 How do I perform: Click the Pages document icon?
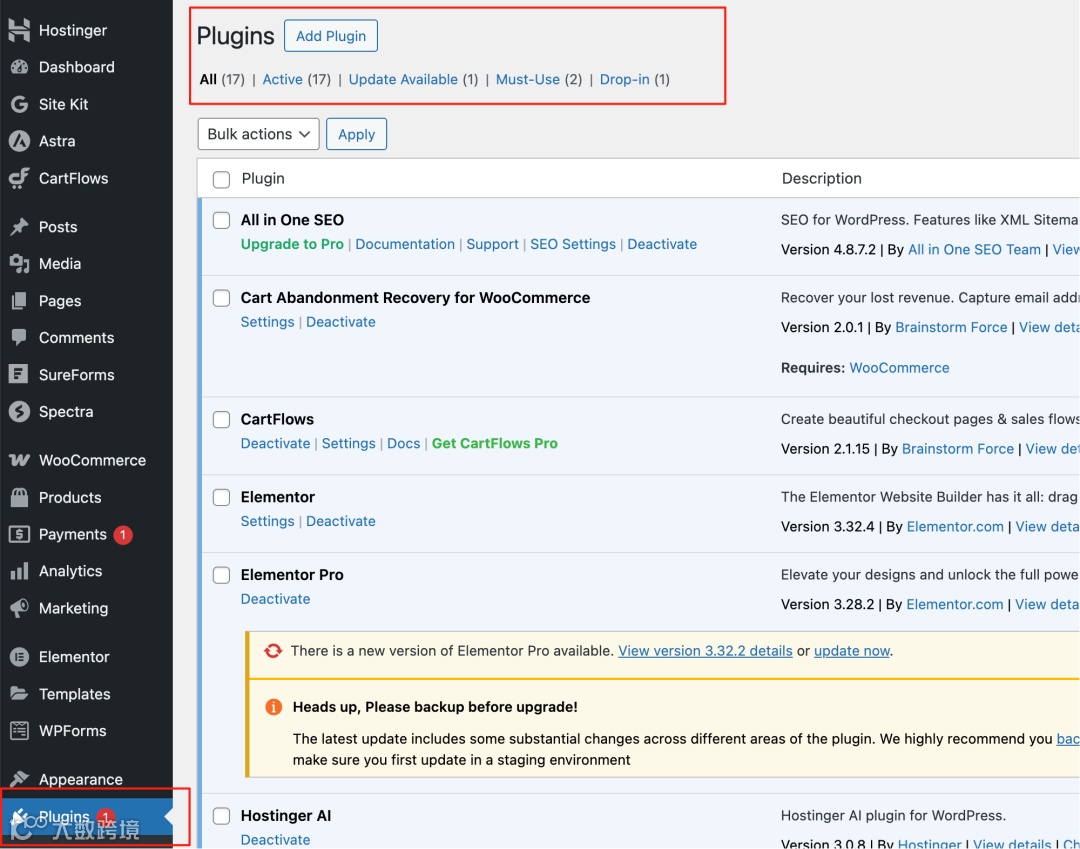pyautogui.click(x=19, y=301)
